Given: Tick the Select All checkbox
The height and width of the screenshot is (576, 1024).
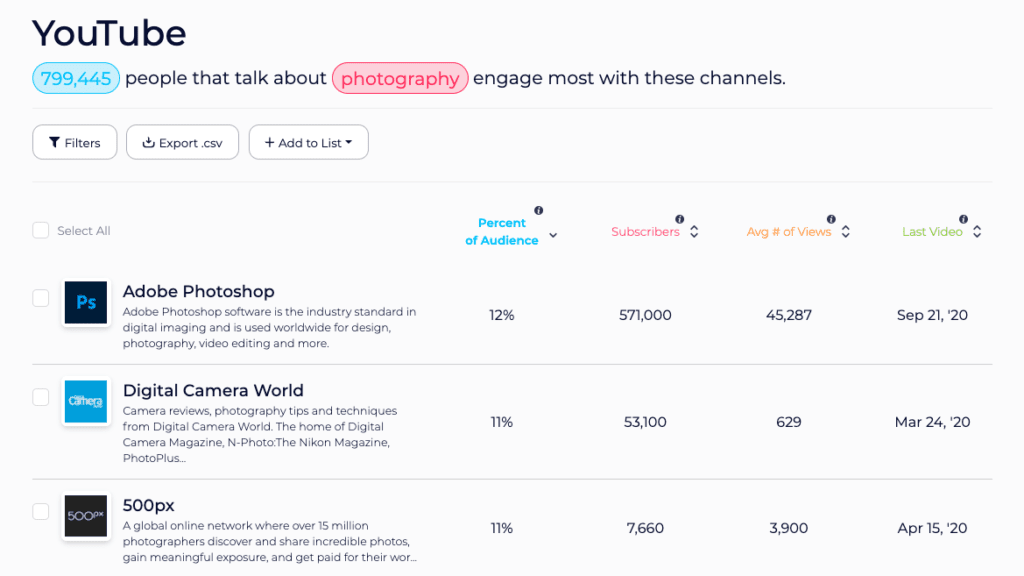Looking at the screenshot, I should pos(40,231).
